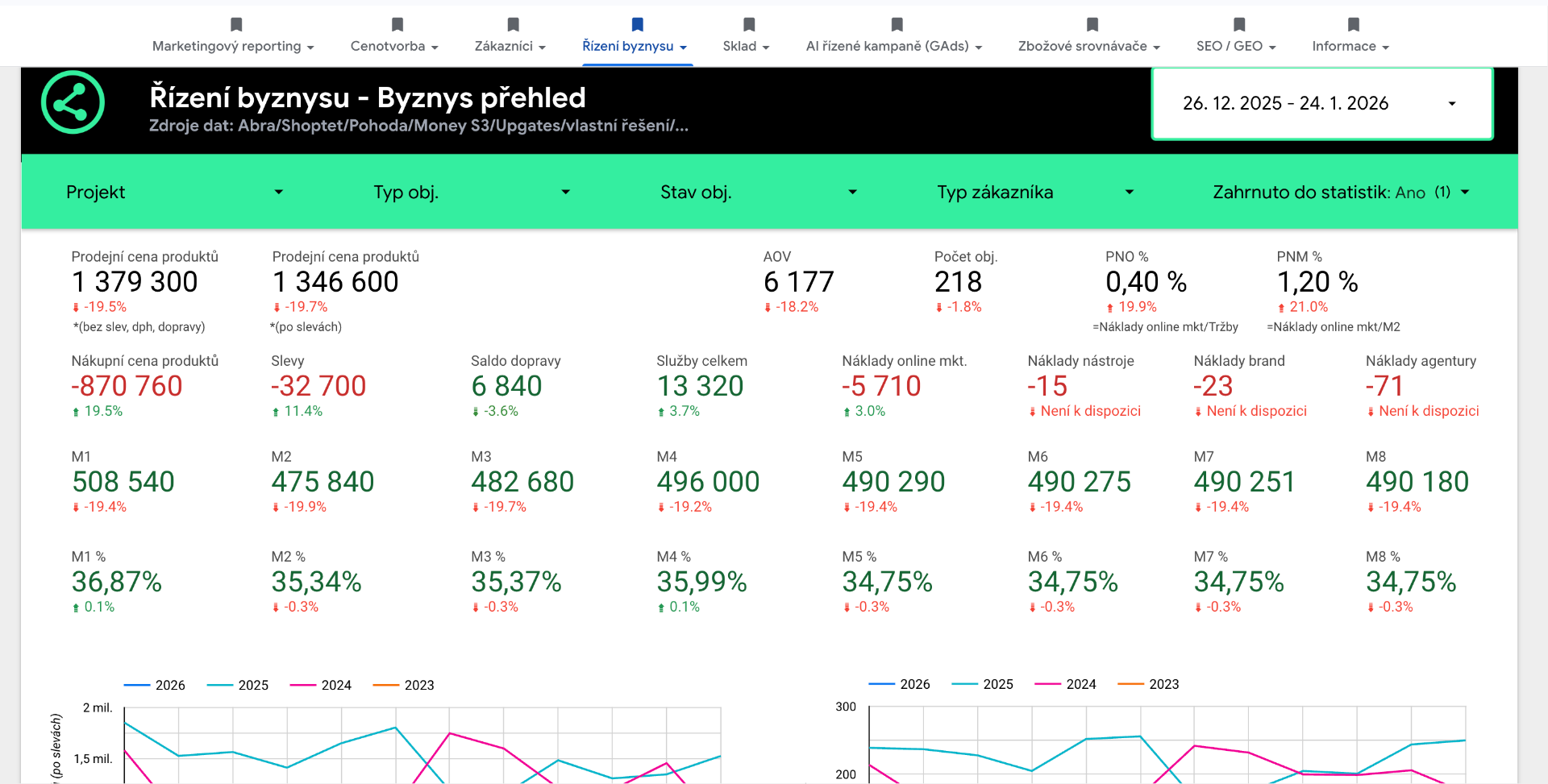Click the 2026 legend entry in left chart

[x=155, y=685]
